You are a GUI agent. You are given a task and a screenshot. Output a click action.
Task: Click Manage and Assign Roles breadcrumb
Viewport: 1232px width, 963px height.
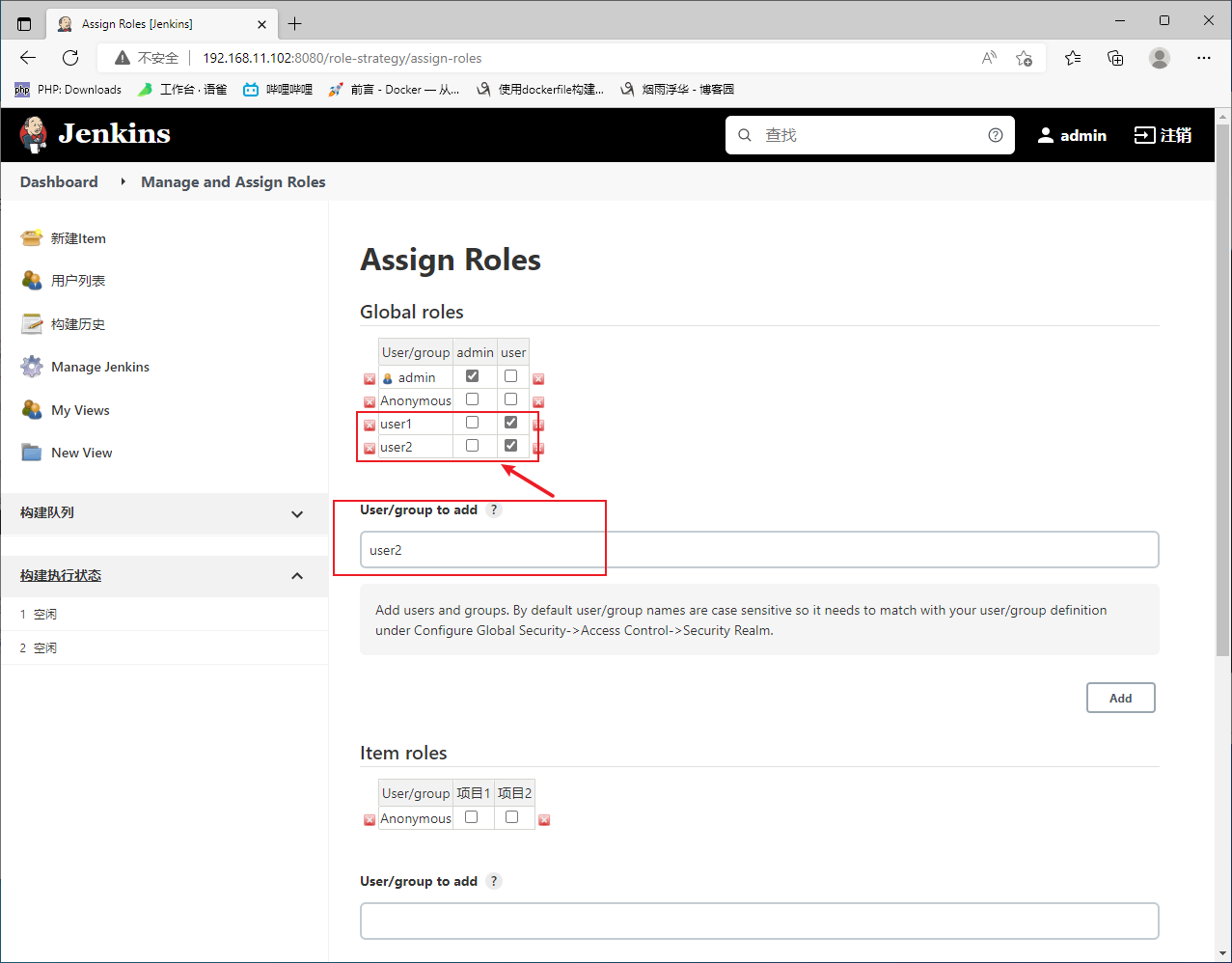pos(233,181)
